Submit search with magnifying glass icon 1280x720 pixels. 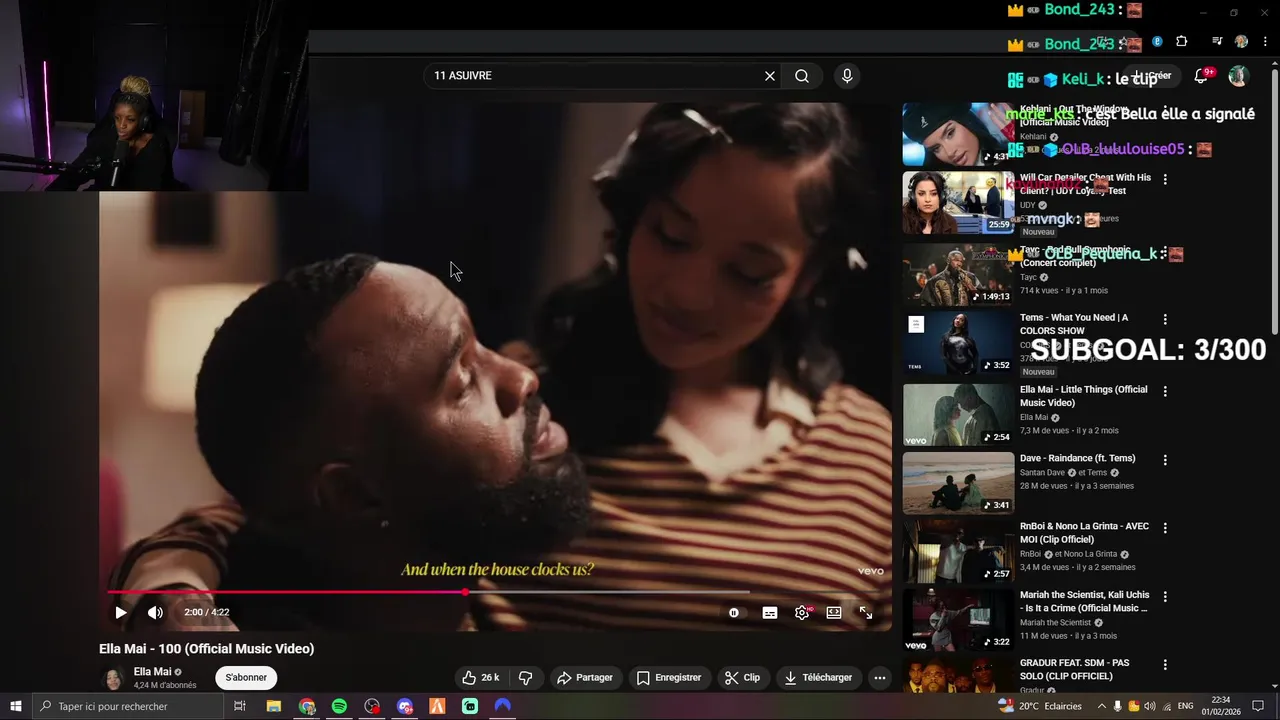tap(802, 76)
